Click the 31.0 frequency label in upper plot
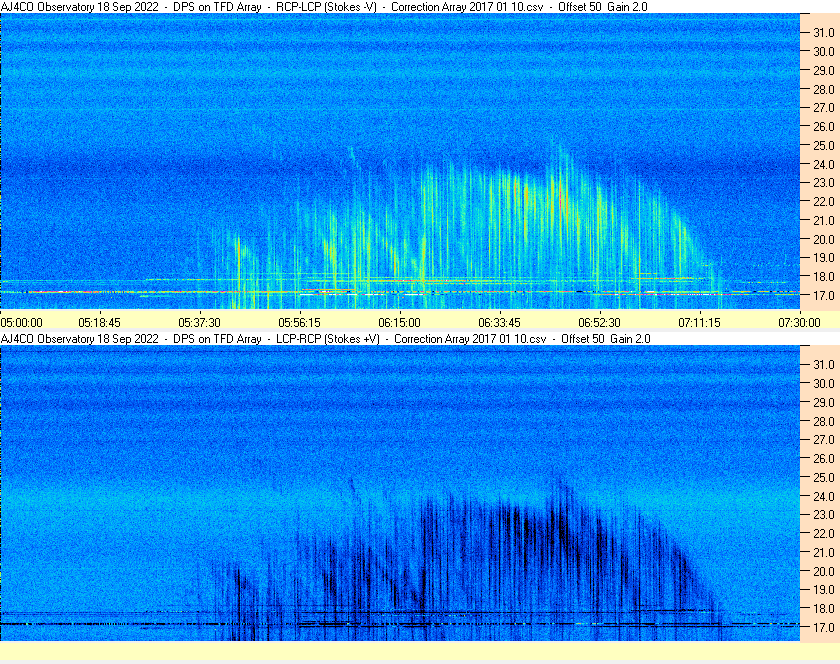840x664 pixels. (823, 32)
